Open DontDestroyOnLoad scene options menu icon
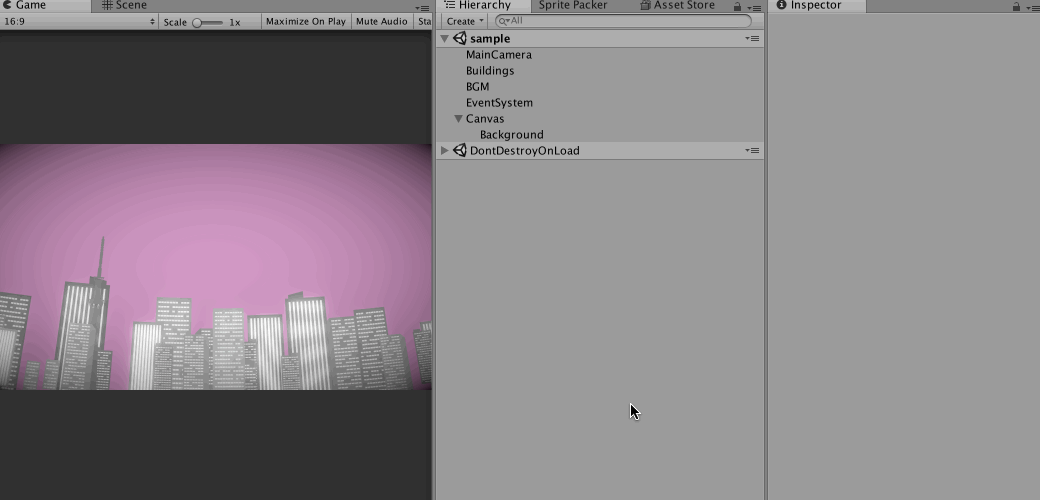The image size is (1040, 500). [x=752, y=151]
